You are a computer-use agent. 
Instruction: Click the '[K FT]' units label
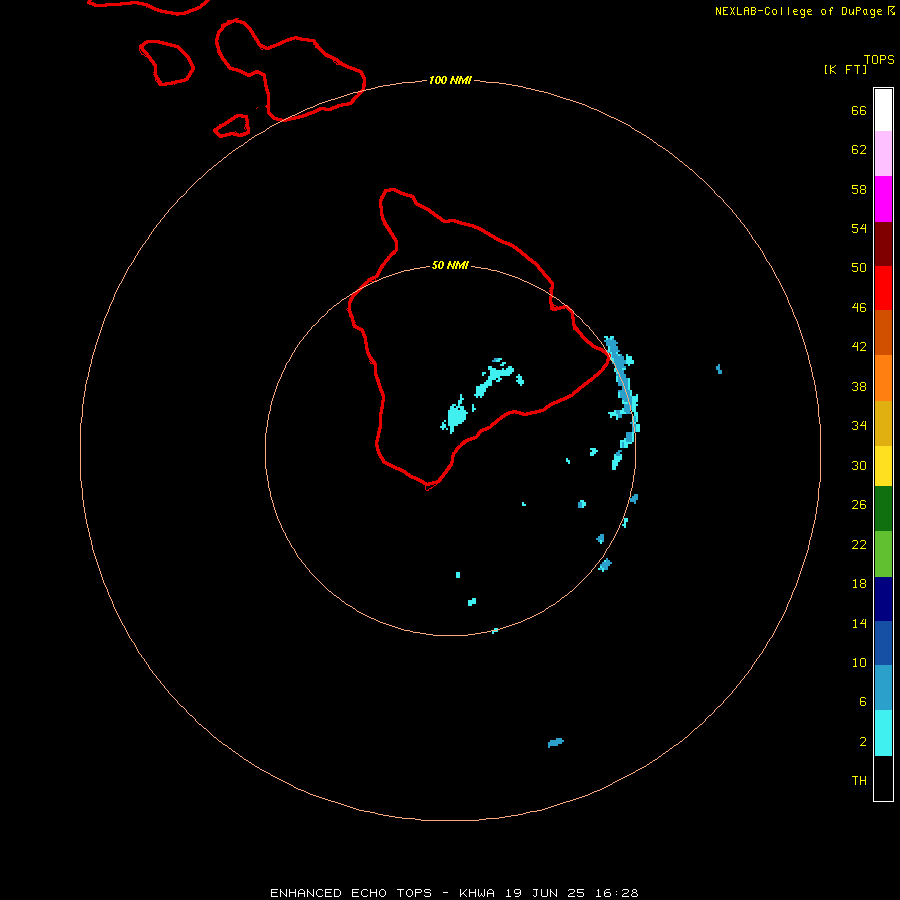(x=845, y=69)
